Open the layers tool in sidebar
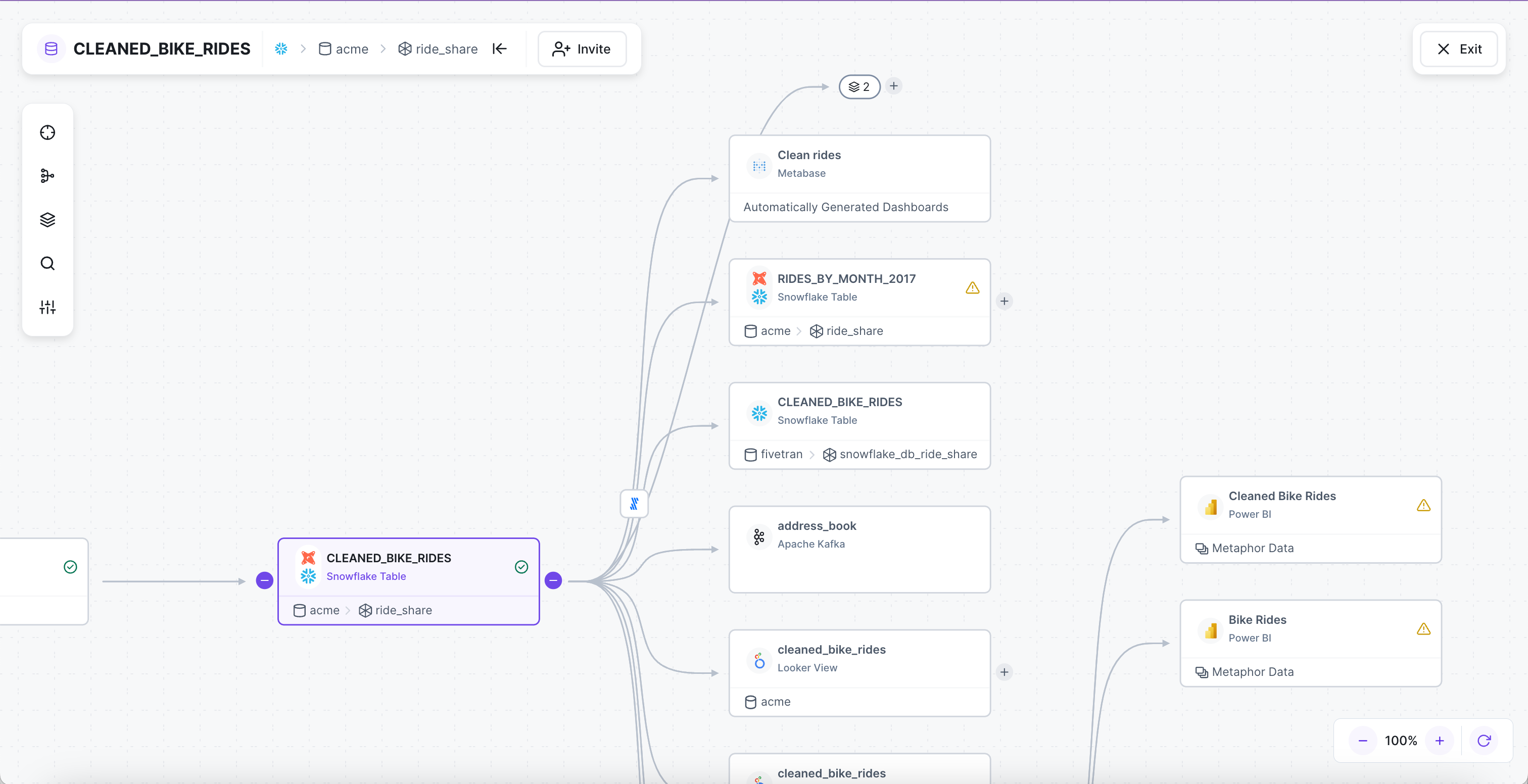The width and height of the screenshot is (1528, 784). tap(47, 219)
